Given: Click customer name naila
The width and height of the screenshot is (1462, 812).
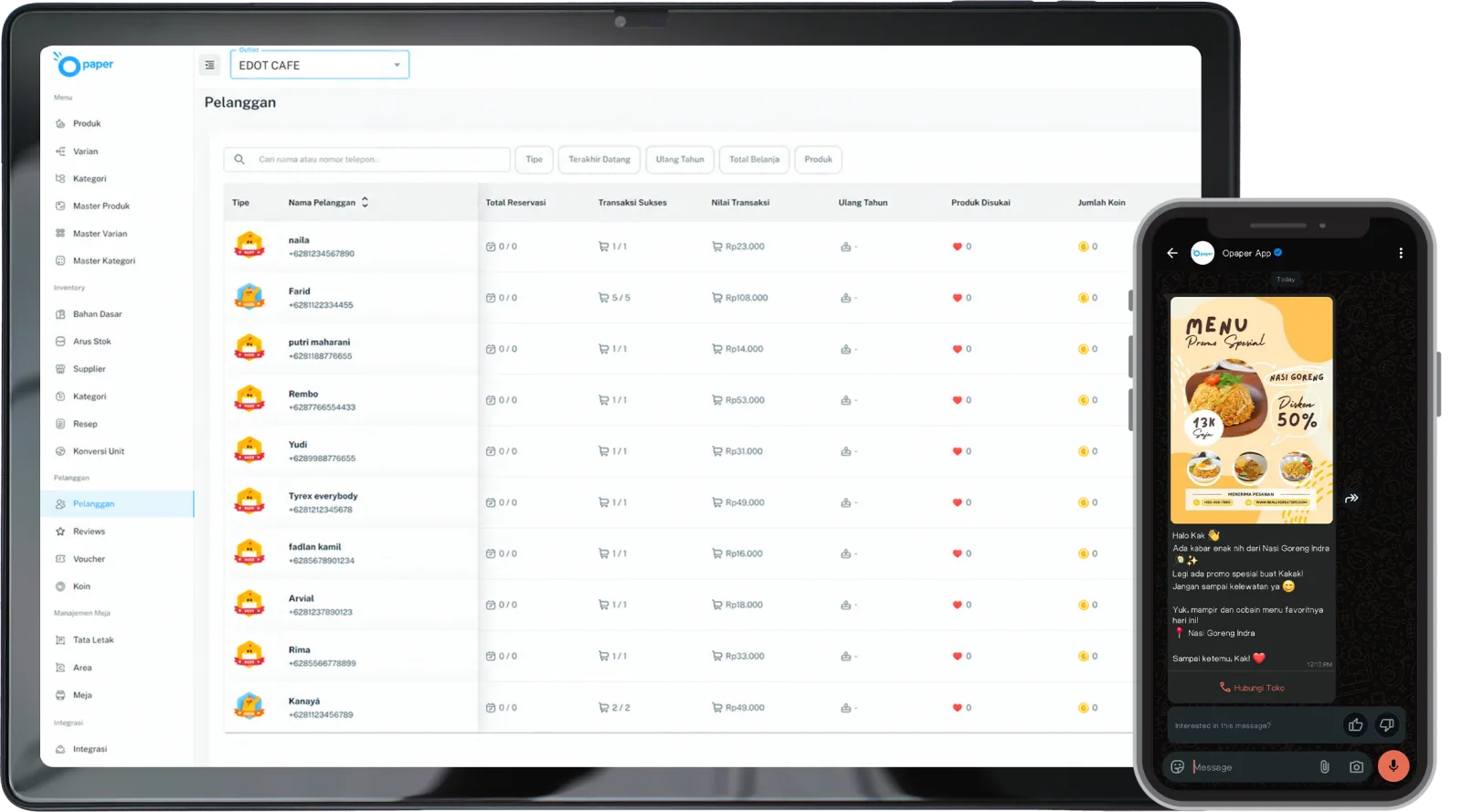Looking at the screenshot, I should (x=299, y=240).
